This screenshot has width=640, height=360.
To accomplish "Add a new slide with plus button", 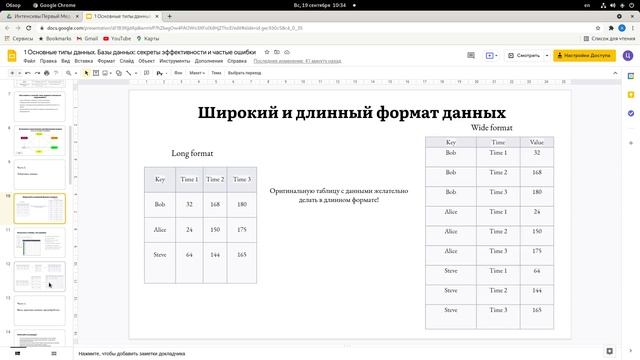I will click(x=12, y=73).
